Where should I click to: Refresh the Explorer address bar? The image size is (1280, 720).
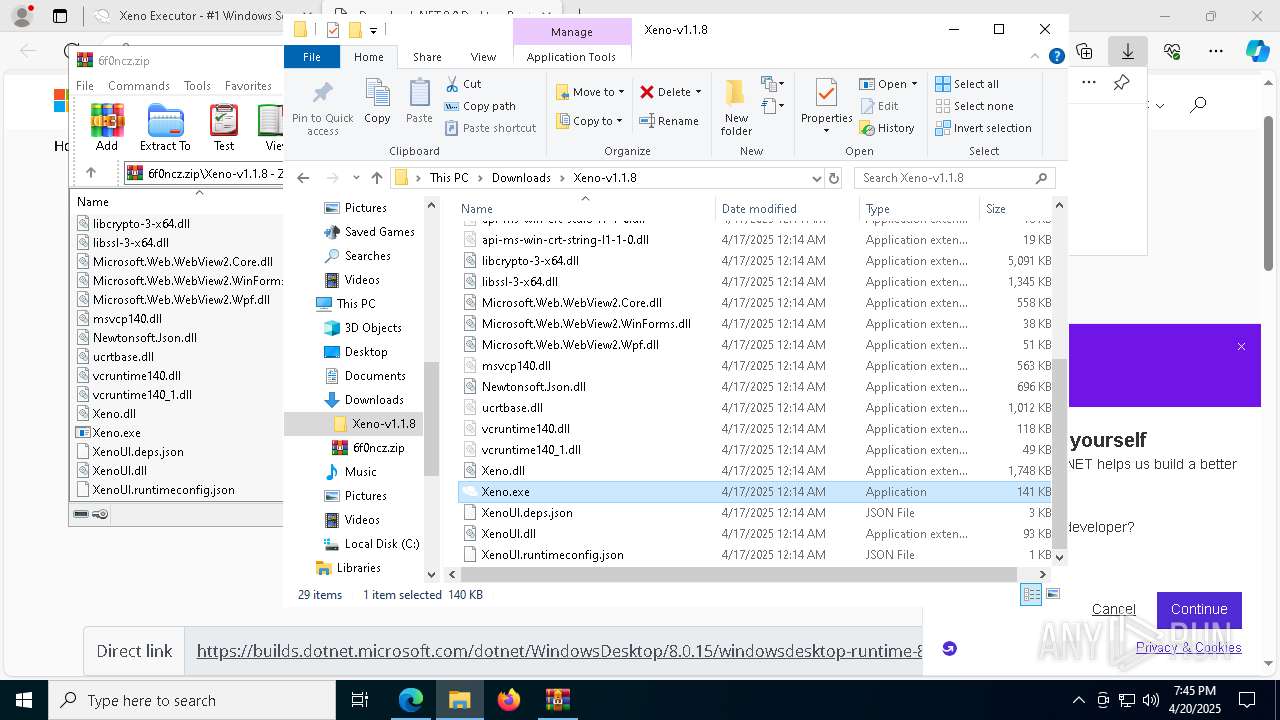tap(833, 178)
